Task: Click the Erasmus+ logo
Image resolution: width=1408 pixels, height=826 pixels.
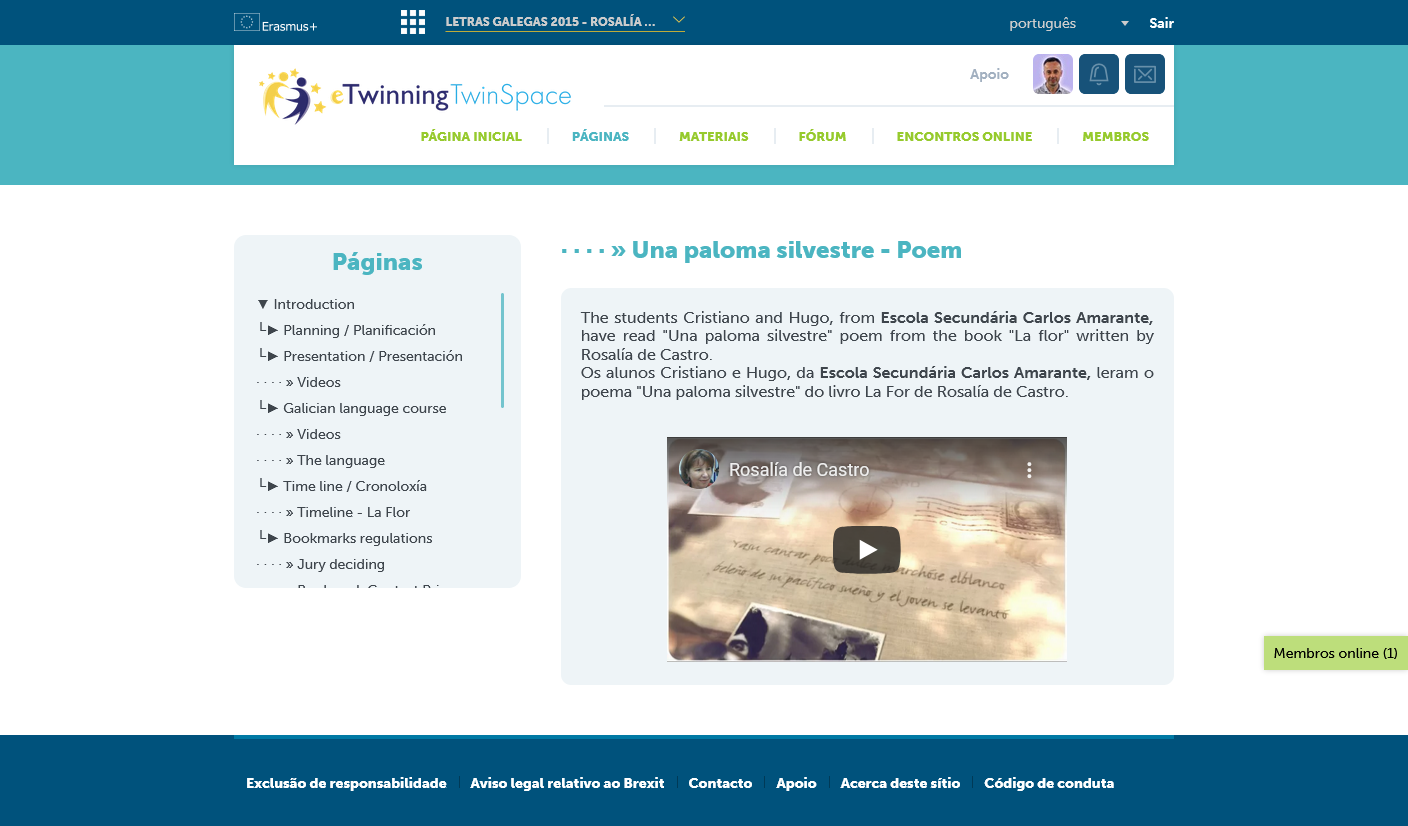Action: pyautogui.click(x=275, y=22)
